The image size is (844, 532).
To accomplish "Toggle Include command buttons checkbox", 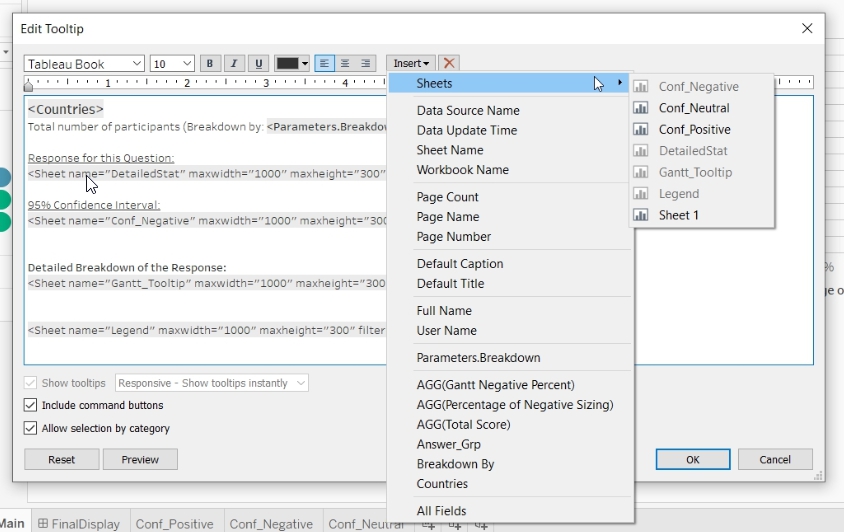I will pos(31,406).
